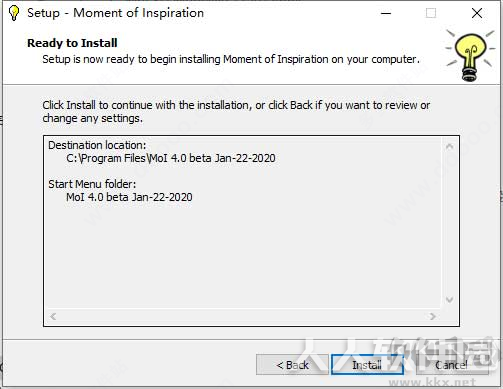503x389 pixels.
Task: Click the Start Menu folder MoI 4.0 beta line
Action: [129, 197]
